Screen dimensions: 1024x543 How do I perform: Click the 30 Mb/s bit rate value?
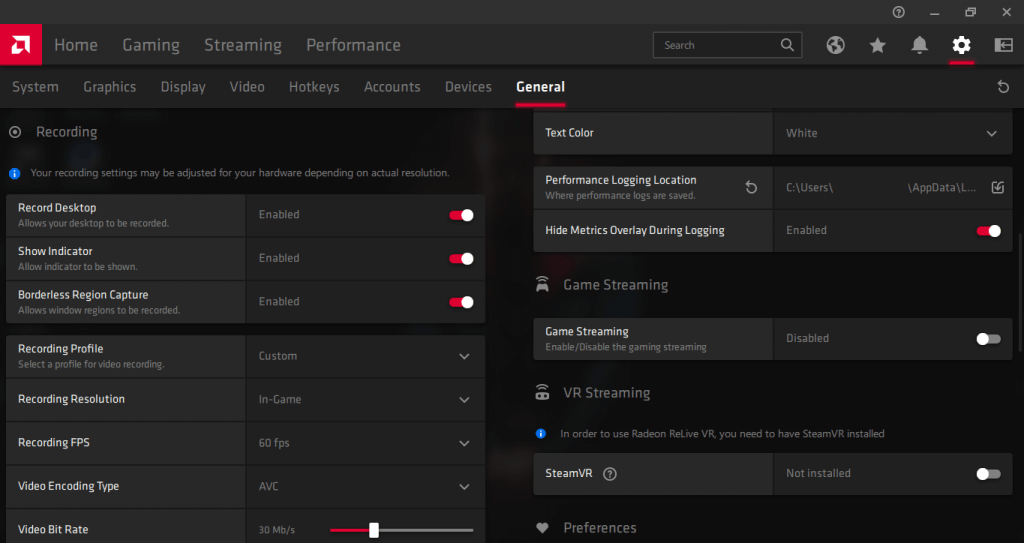tap(277, 530)
